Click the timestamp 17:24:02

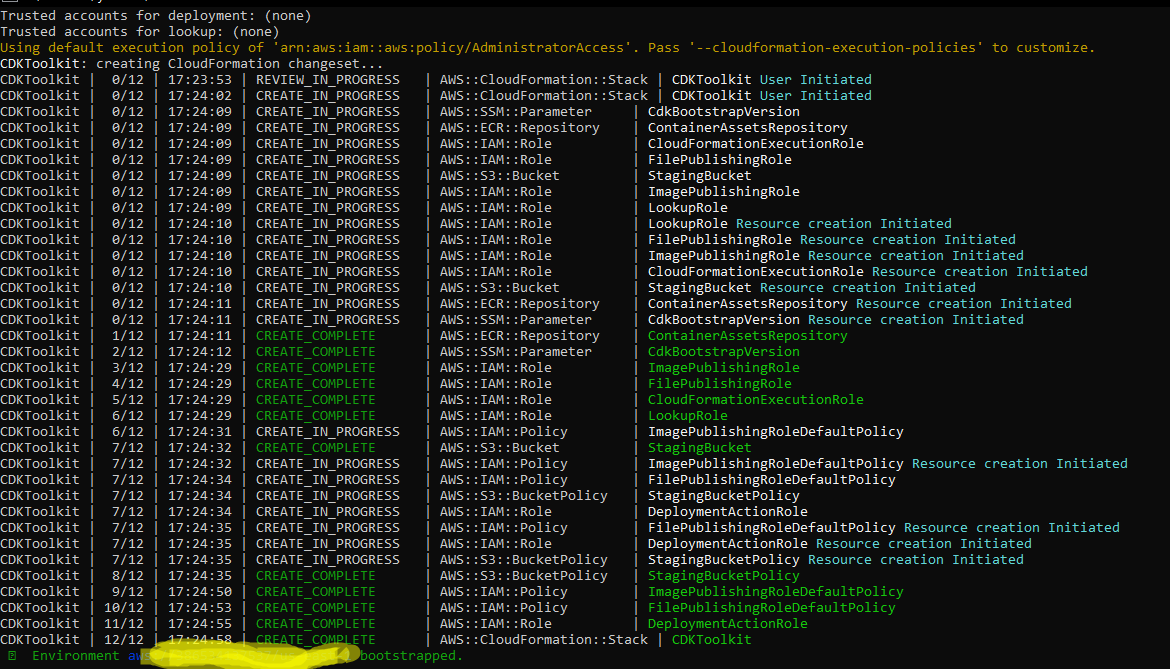click(x=199, y=95)
